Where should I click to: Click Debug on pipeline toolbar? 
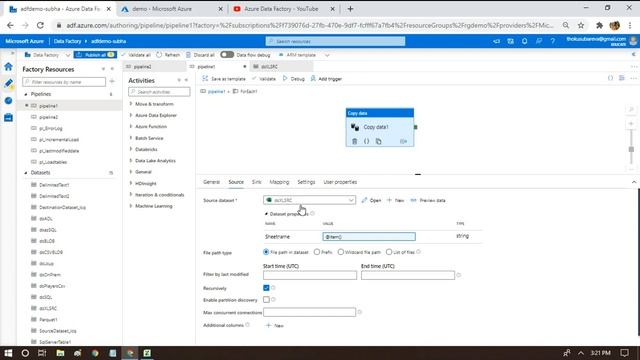click(293, 79)
